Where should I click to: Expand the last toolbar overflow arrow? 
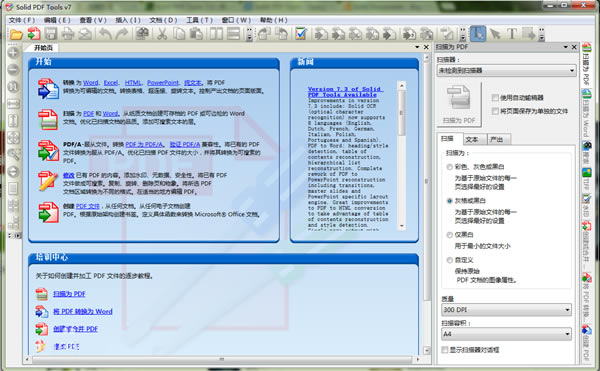541,34
